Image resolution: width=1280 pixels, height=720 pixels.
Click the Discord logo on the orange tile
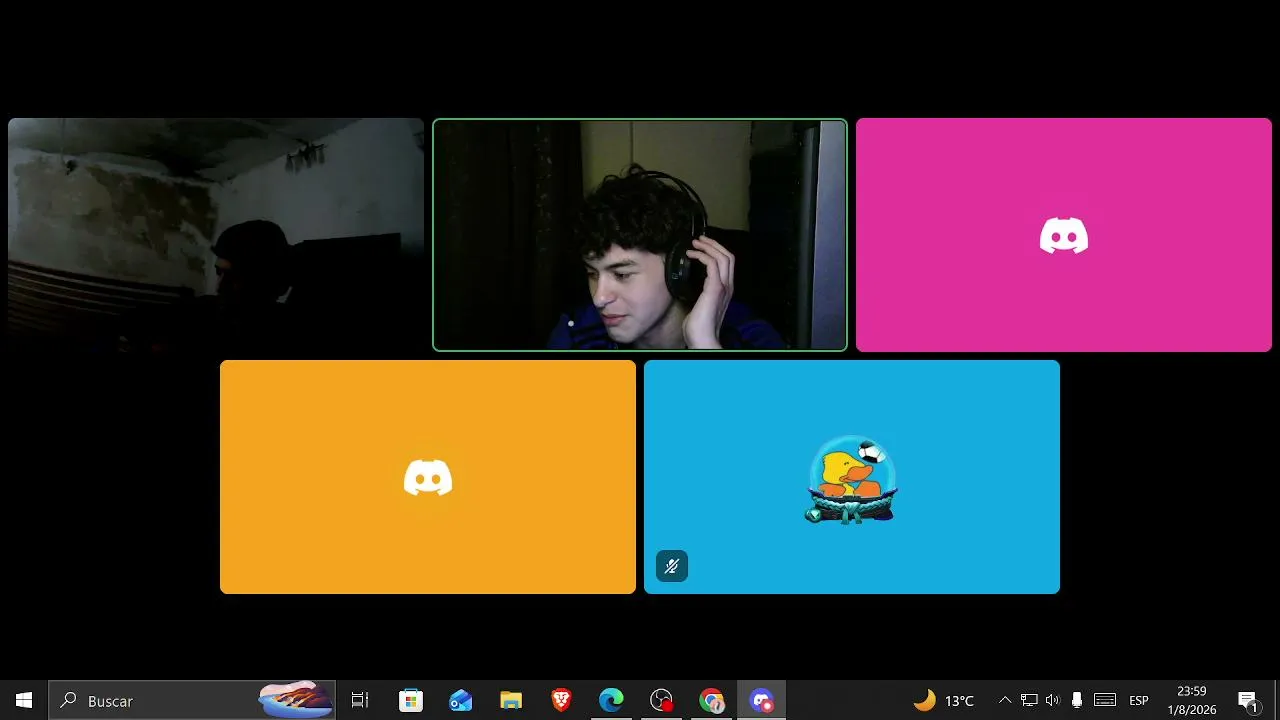(428, 478)
